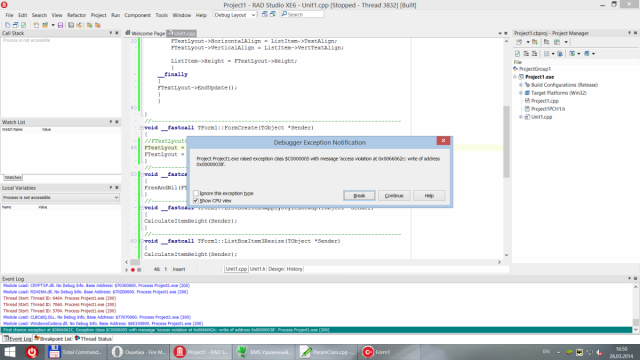The width and height of the screenshot is (640, 360).
Task: Click the Set Debug Desktop icon
Action: pyautogui.click(x=273, y=14)
